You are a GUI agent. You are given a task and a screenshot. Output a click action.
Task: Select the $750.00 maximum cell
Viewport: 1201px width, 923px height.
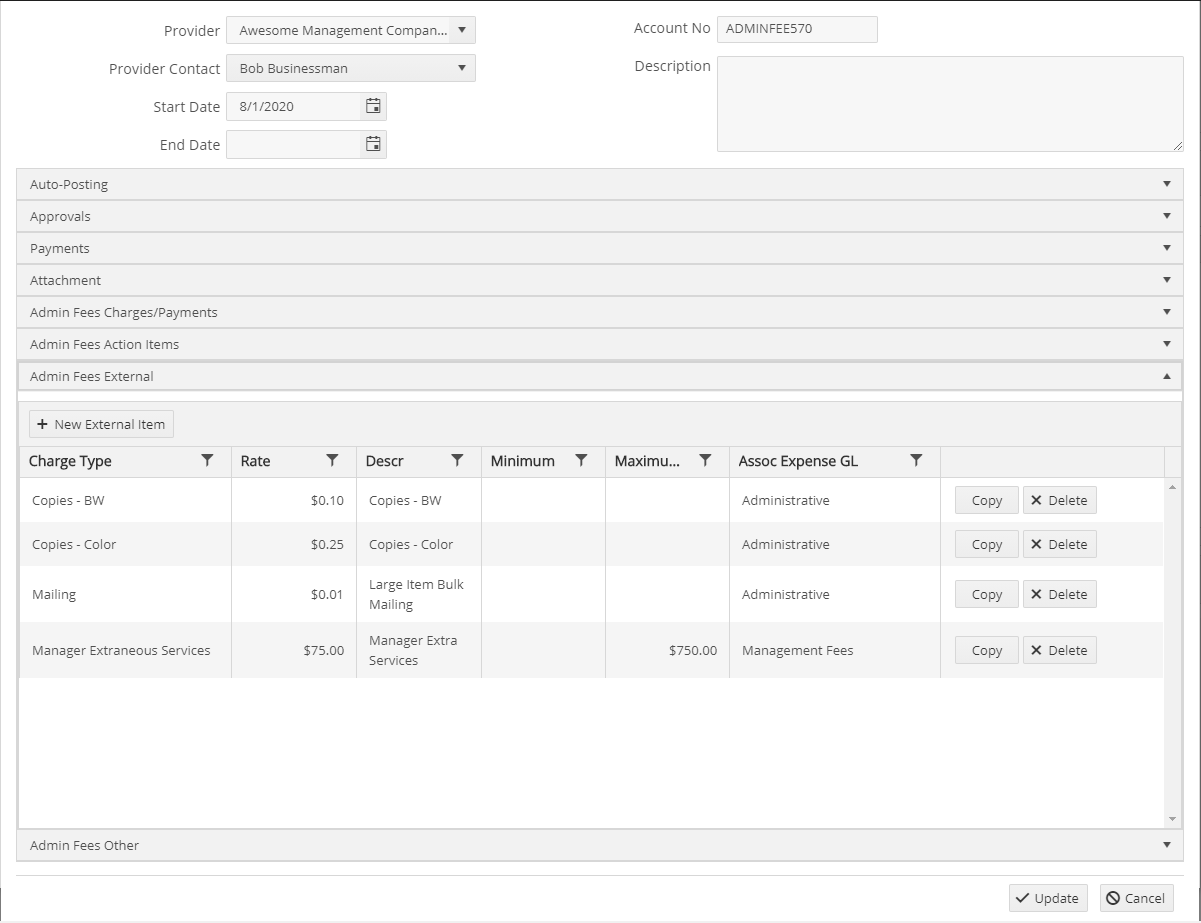(x=667, y=650)
